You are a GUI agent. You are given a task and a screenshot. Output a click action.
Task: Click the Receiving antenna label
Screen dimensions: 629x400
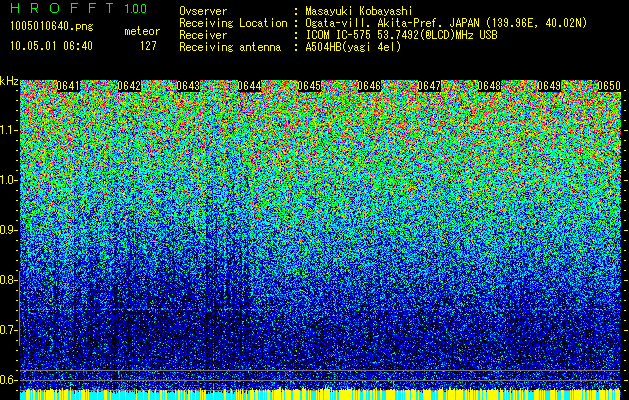[x=230, y=47]
